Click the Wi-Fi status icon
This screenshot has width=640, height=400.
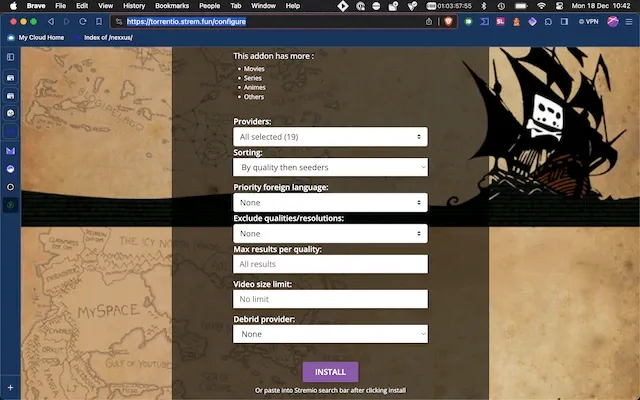point(541,6)
